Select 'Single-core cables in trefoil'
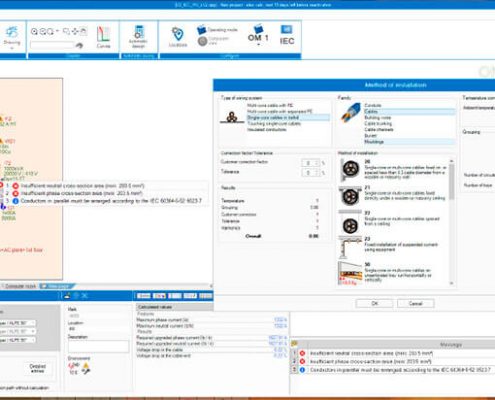Screen dimensions: 495x400 pos(288,117)
